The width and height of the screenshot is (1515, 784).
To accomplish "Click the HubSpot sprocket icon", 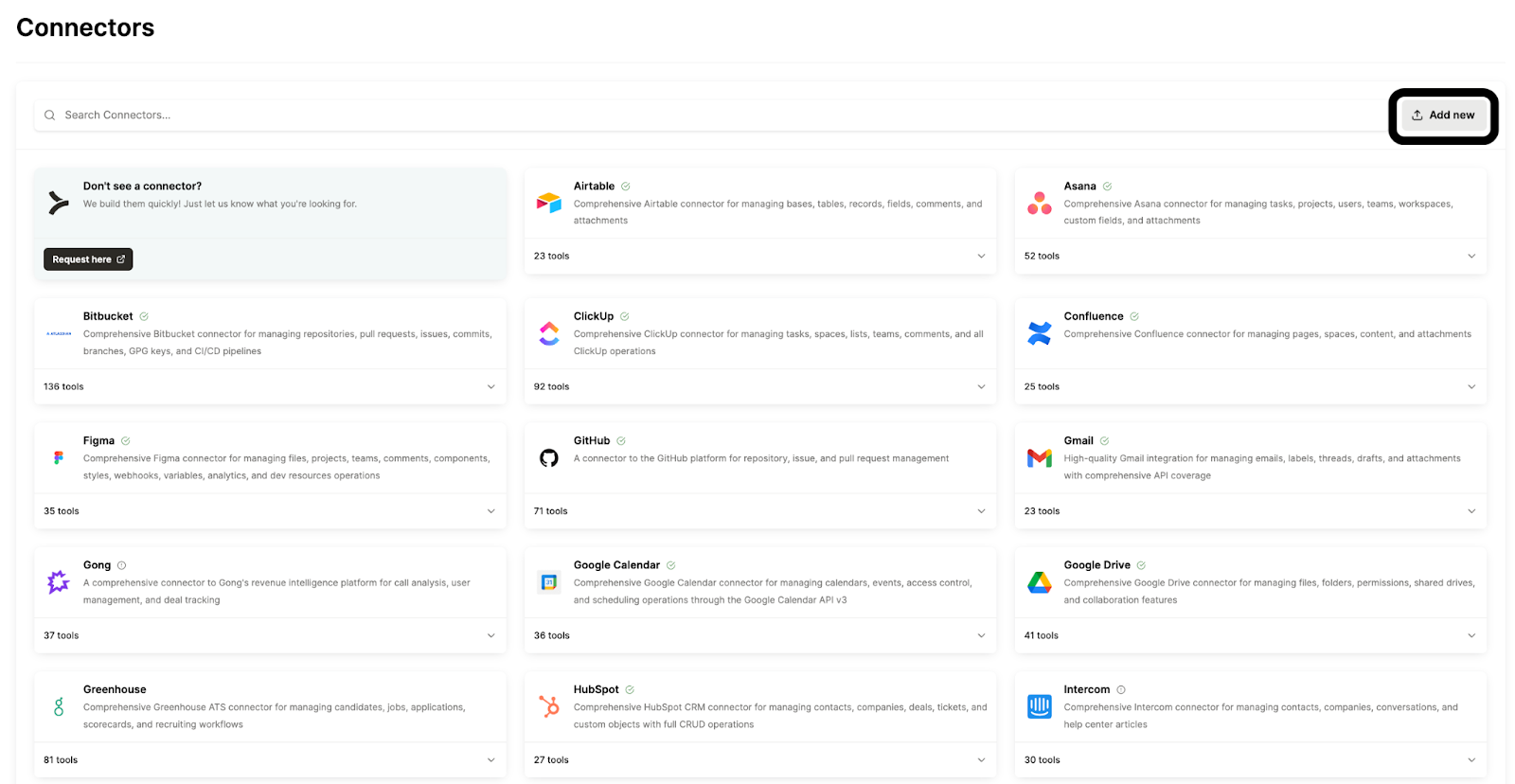I will pyautogui.click(x=549, y=706).
